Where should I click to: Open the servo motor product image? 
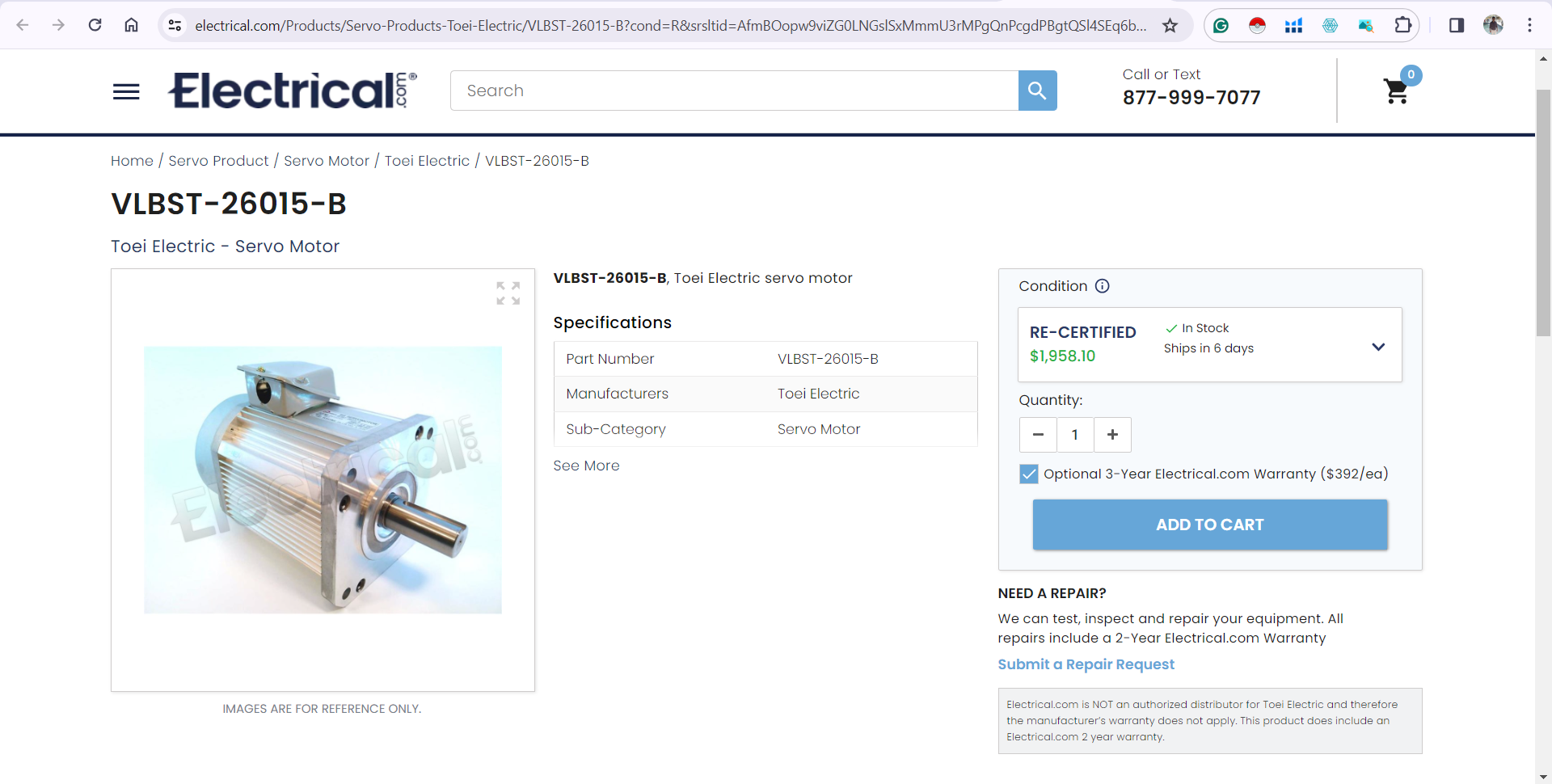point(323,480)
